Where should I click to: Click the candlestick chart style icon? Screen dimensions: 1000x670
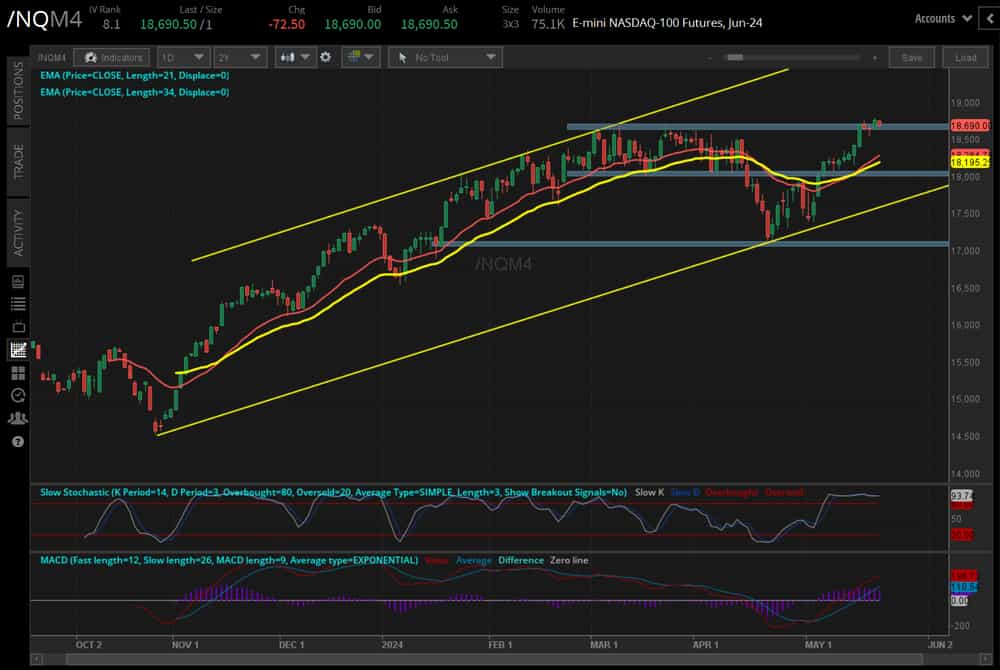pyautogui.click(x=288, y=57)
